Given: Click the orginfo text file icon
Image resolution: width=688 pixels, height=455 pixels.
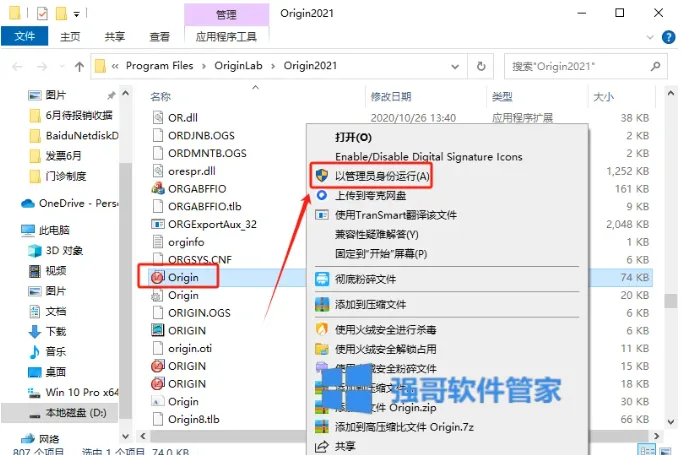Looking at the screenshot, I should click(x=158, y=242).
